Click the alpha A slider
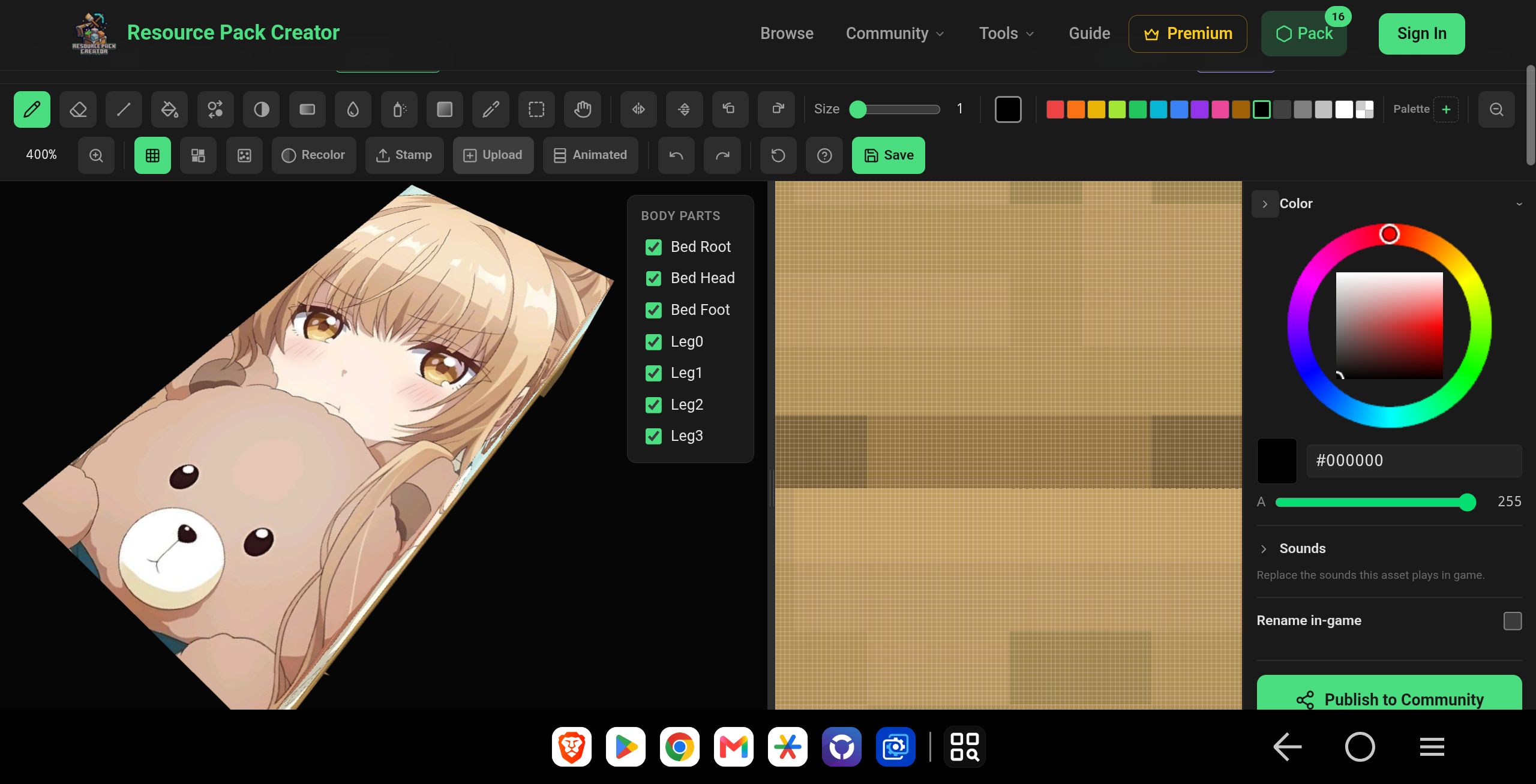Image resolution: width=1536 pixels, height=784 pixels. (x=1375, y=502)
